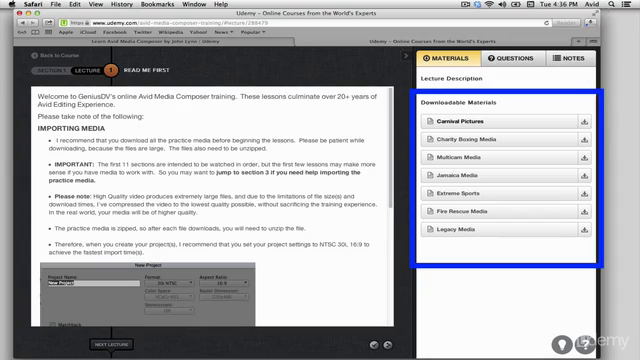Open the Jamaica Media material
Viewport: 640px width, 360px height.
(499, 176)
